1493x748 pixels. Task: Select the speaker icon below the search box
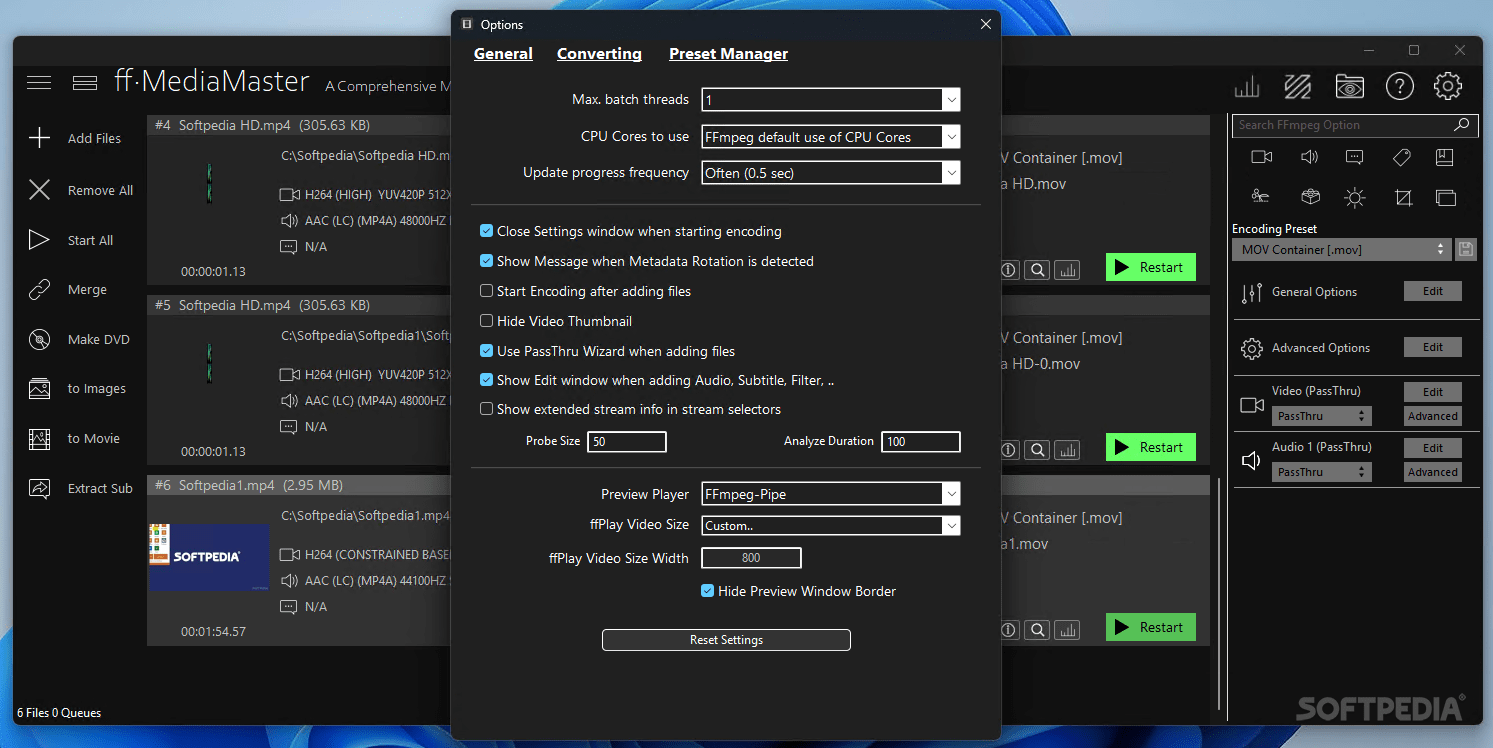(x=1309, y=157)
